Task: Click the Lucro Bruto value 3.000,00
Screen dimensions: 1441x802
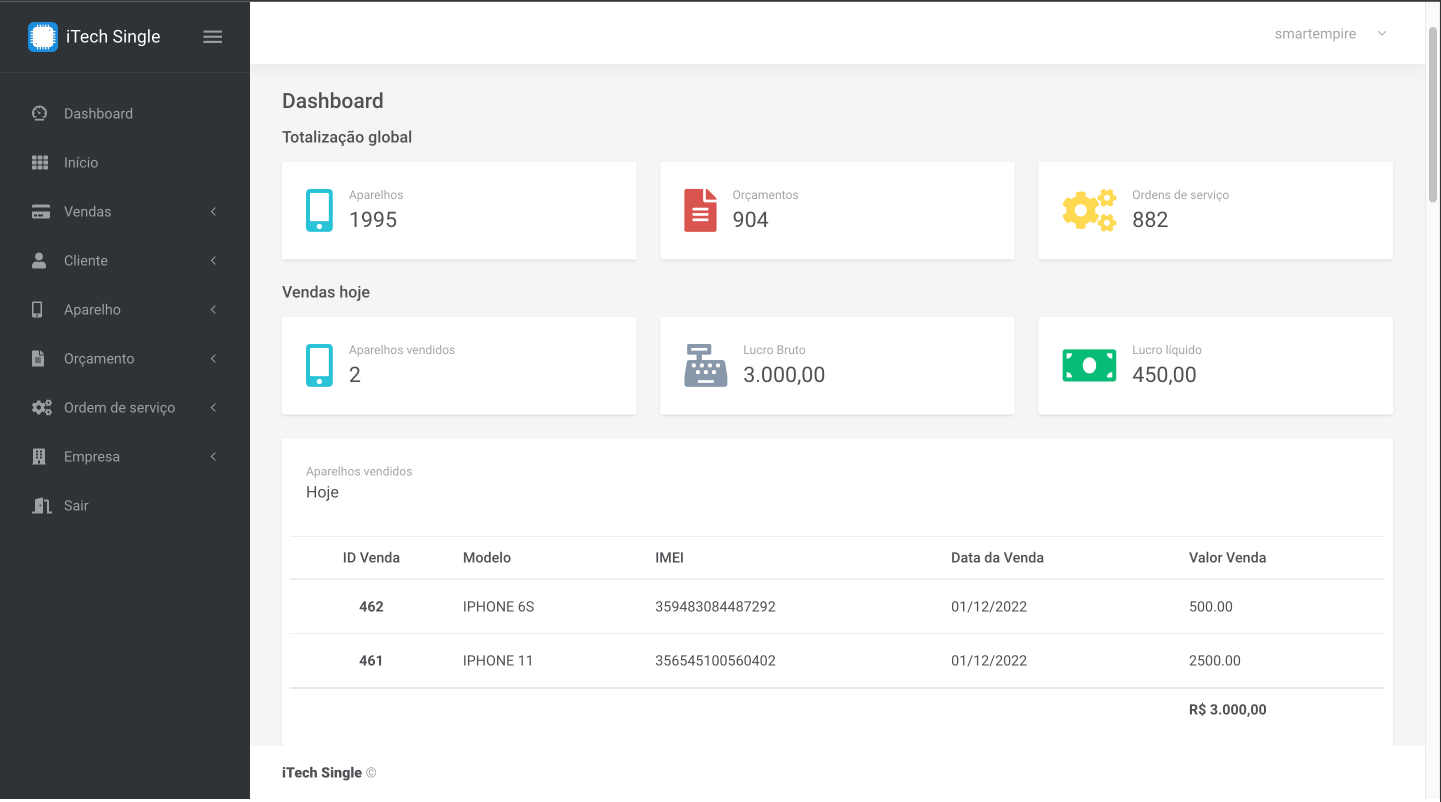Action: pos(784,375)
